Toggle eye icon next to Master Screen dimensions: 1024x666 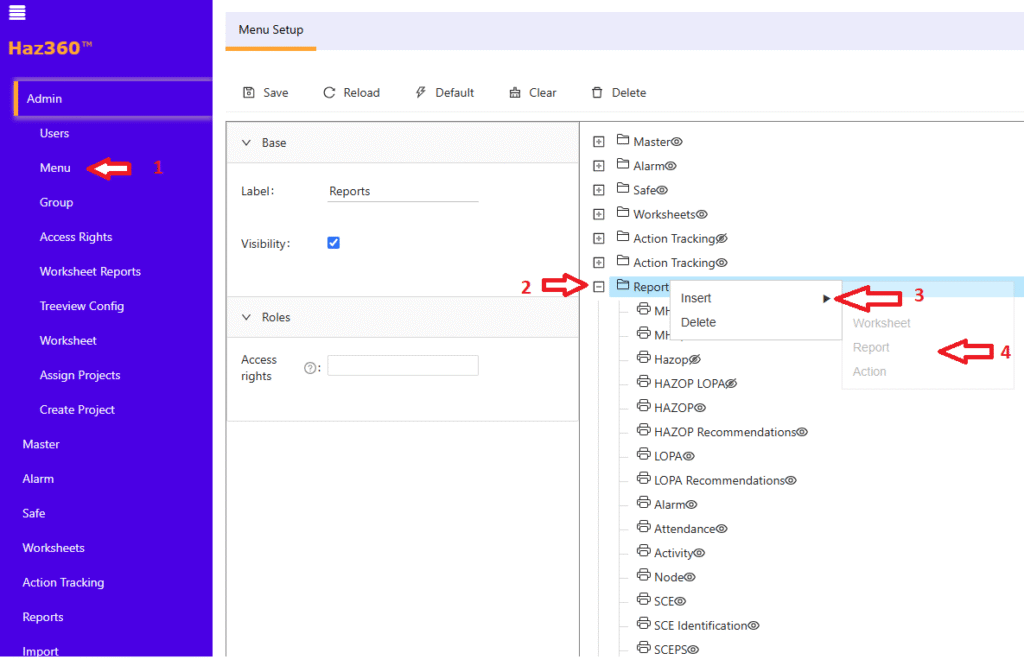[676, 142]
